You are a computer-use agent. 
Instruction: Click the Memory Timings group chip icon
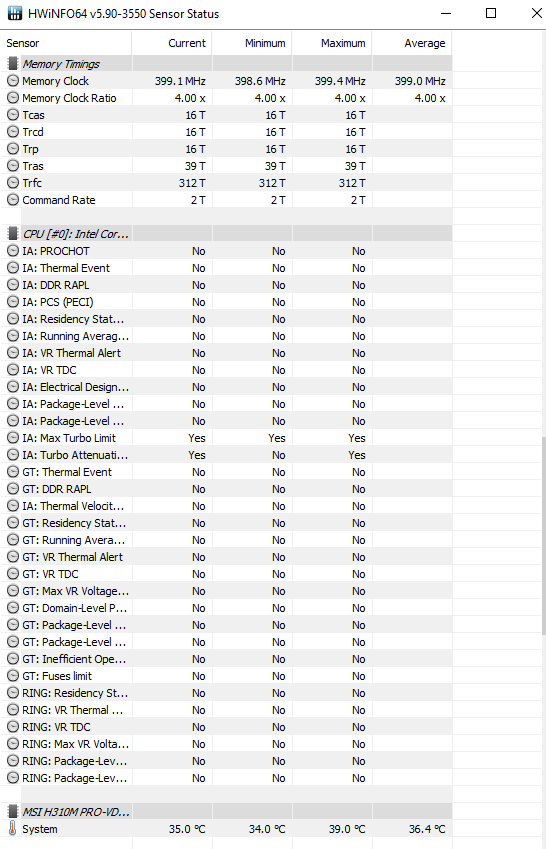[12, 64]
